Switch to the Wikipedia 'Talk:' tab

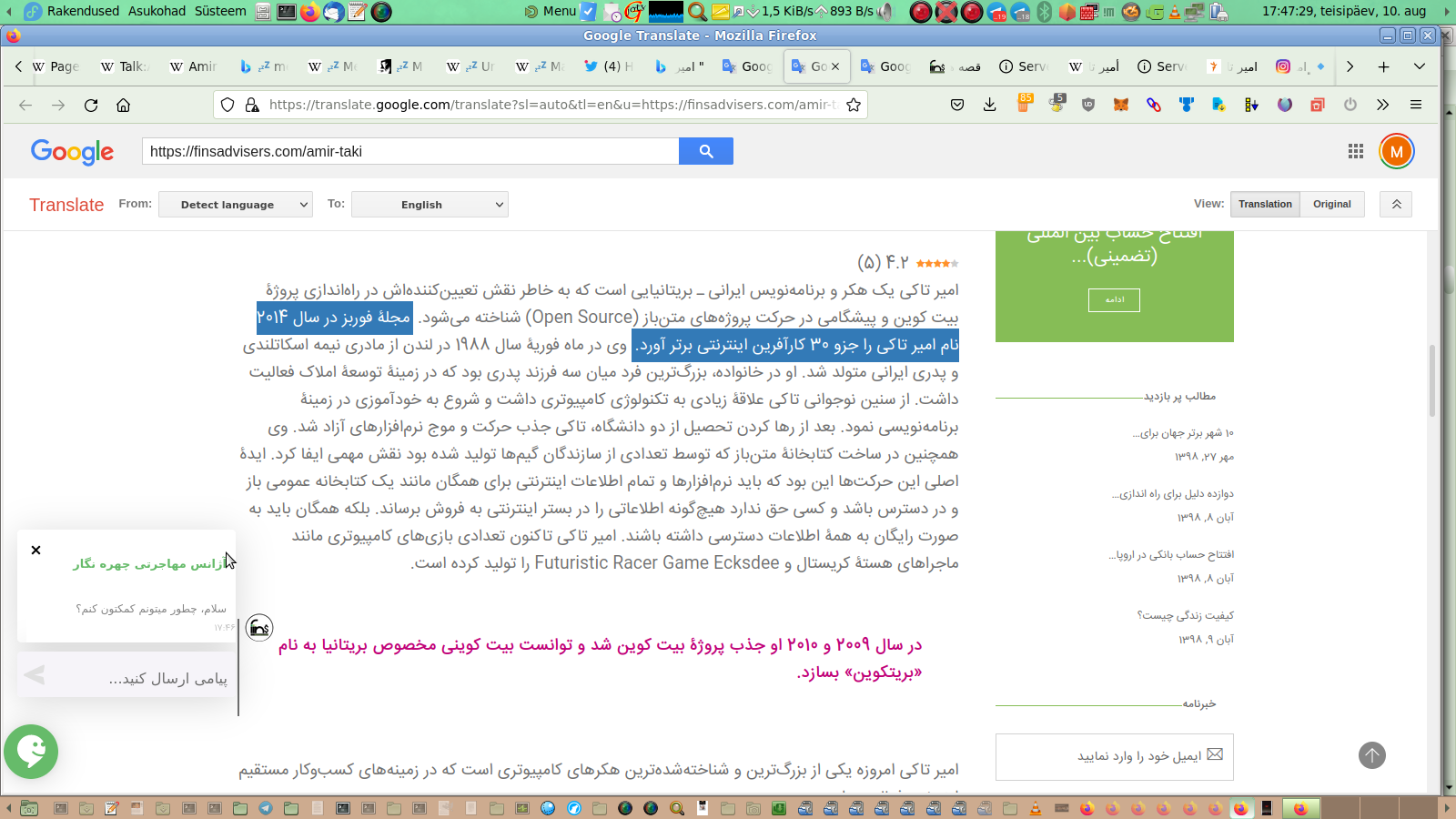(x=125, y=66)
